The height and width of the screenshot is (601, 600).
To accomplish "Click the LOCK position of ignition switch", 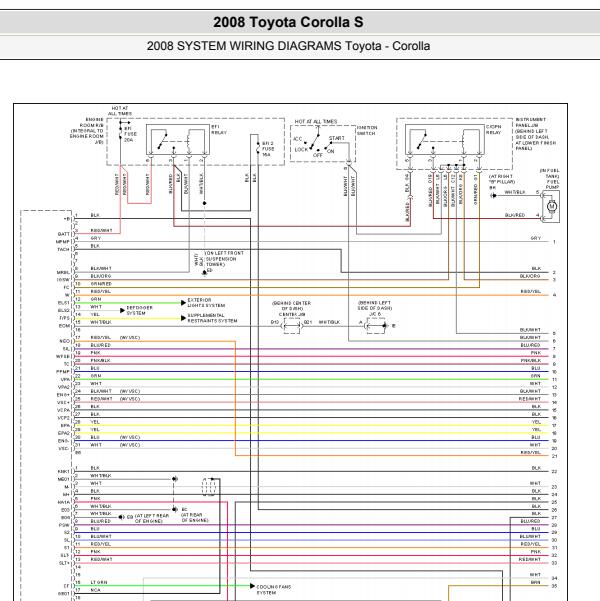I will tap(301, 149).
